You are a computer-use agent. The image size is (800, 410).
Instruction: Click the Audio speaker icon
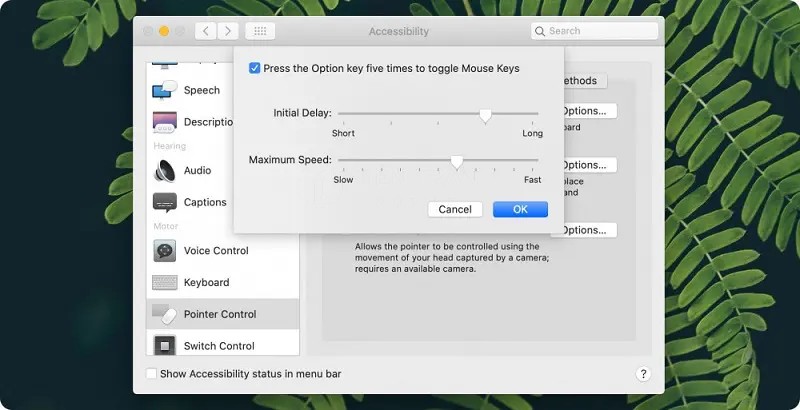[x=165, y=171]
